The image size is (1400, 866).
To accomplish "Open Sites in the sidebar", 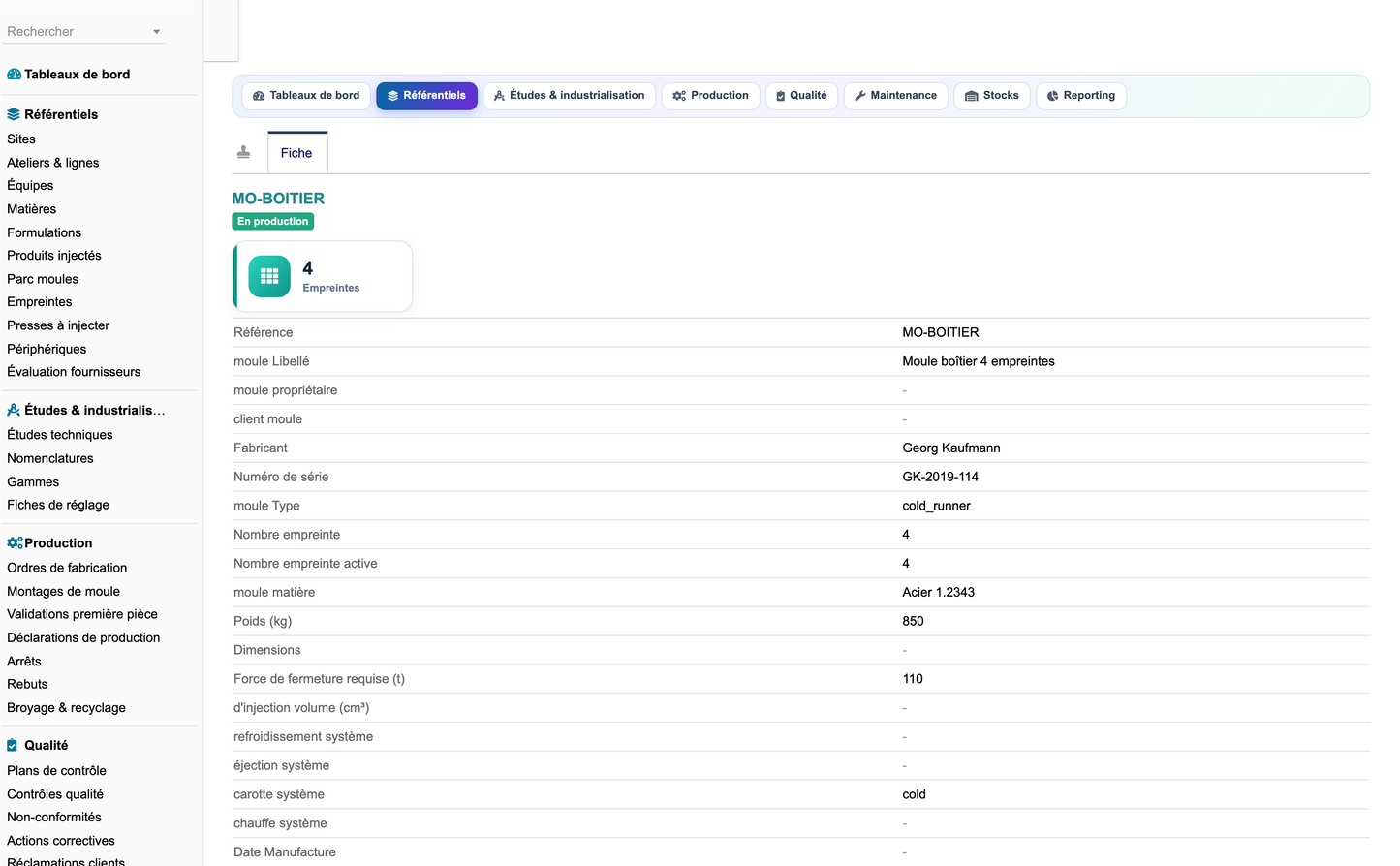I will (x=21, y=139).
